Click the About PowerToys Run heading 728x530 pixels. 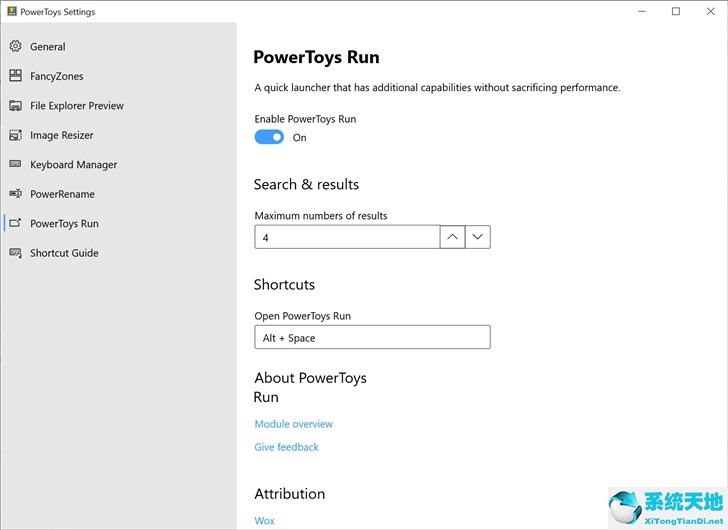[310, 388]
